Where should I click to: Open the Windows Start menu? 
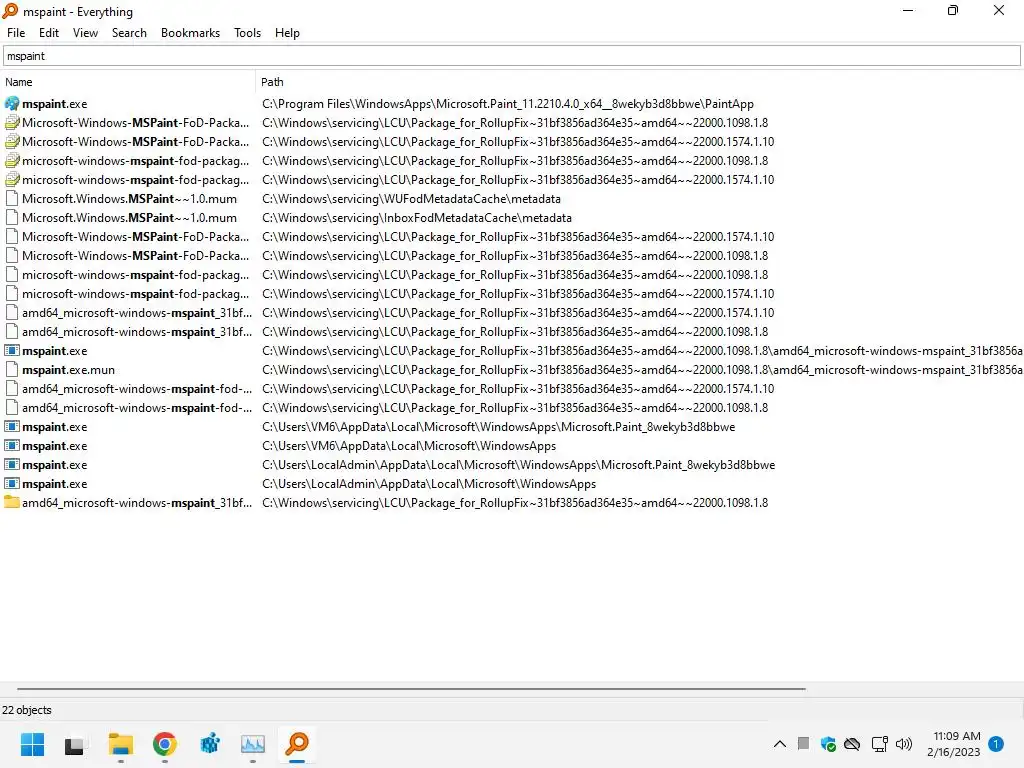click(x=33, y=744)
